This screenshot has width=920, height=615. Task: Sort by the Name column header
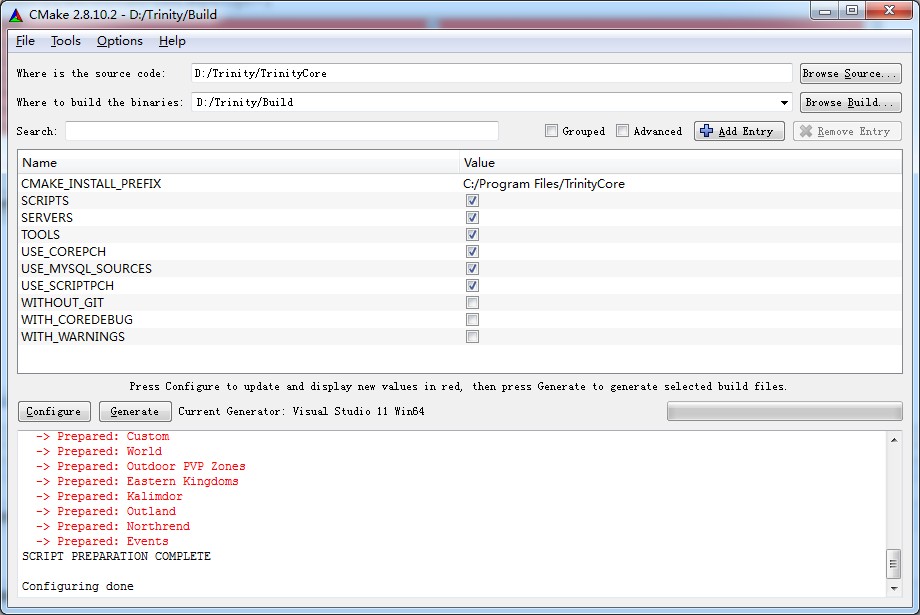[238, 163]
